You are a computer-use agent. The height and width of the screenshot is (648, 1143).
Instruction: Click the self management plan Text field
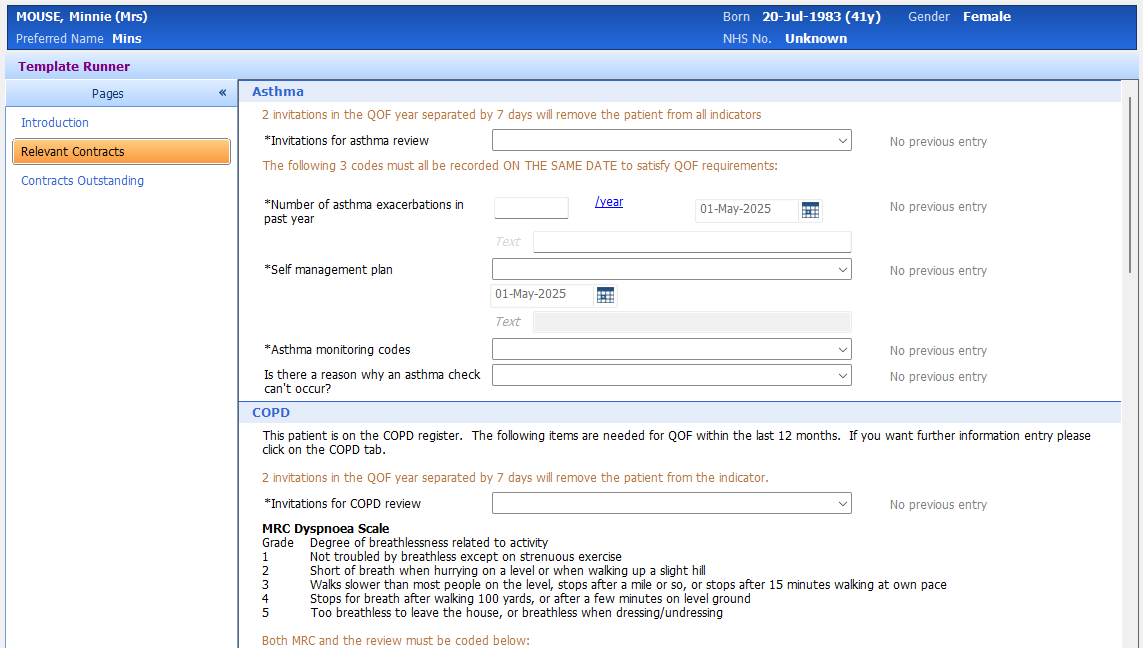click(x=692, y=322)
